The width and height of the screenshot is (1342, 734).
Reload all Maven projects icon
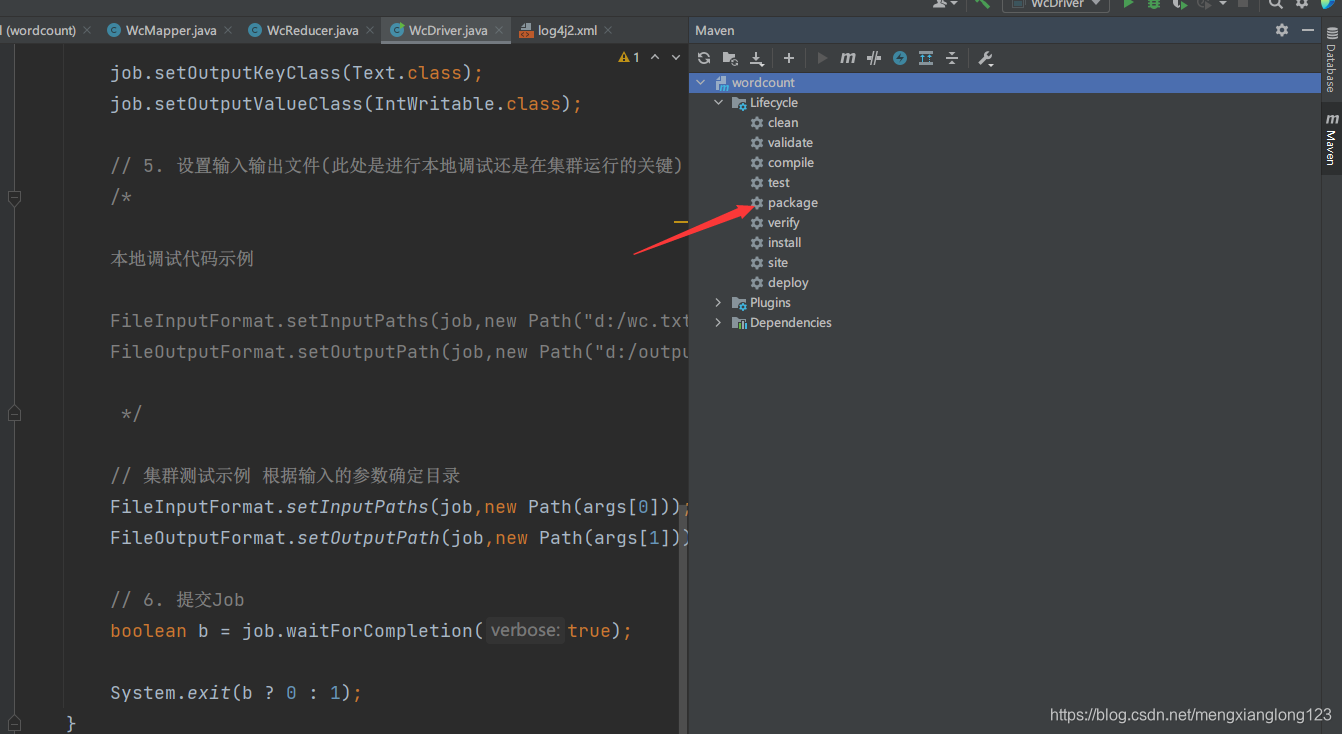[x=704, y=58]
